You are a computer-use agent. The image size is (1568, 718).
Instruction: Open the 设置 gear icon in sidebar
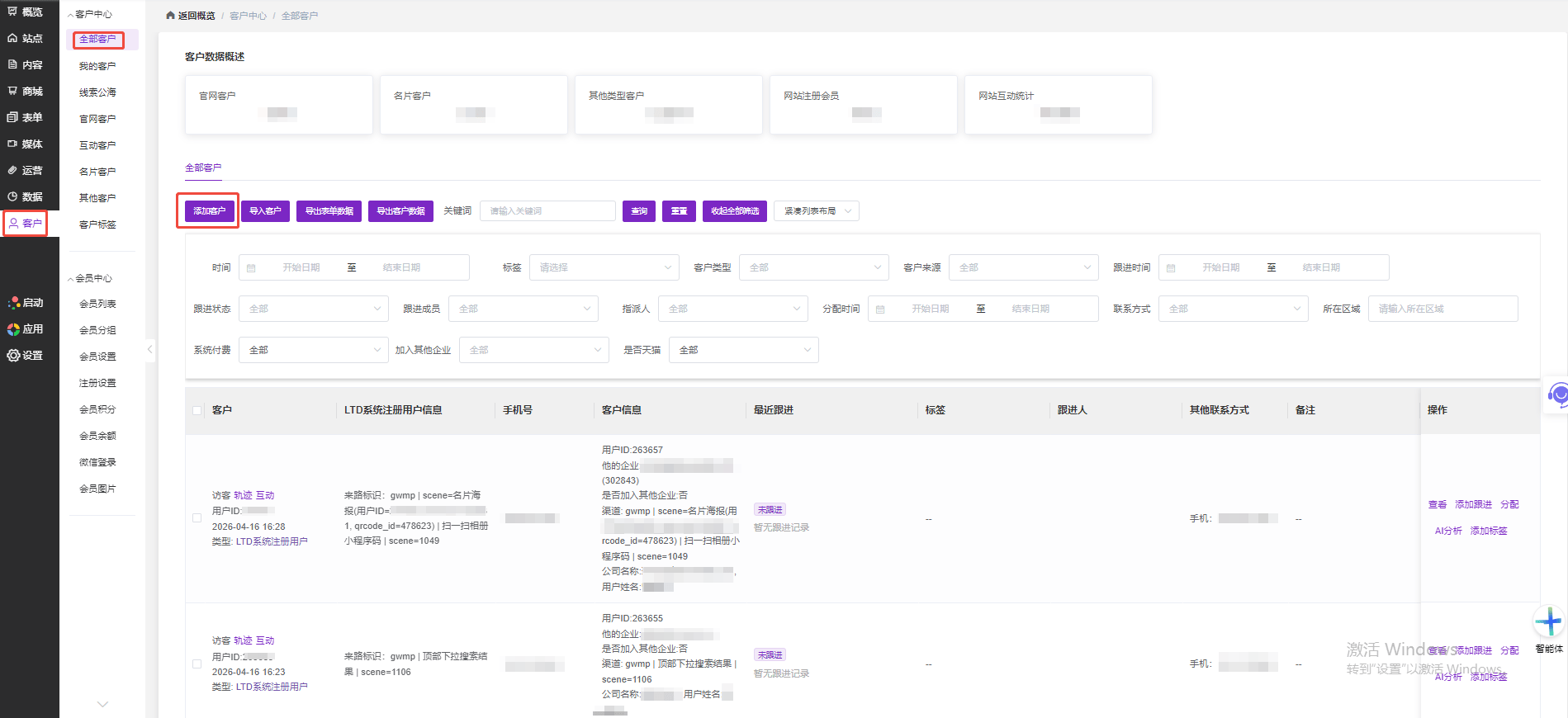13,355
